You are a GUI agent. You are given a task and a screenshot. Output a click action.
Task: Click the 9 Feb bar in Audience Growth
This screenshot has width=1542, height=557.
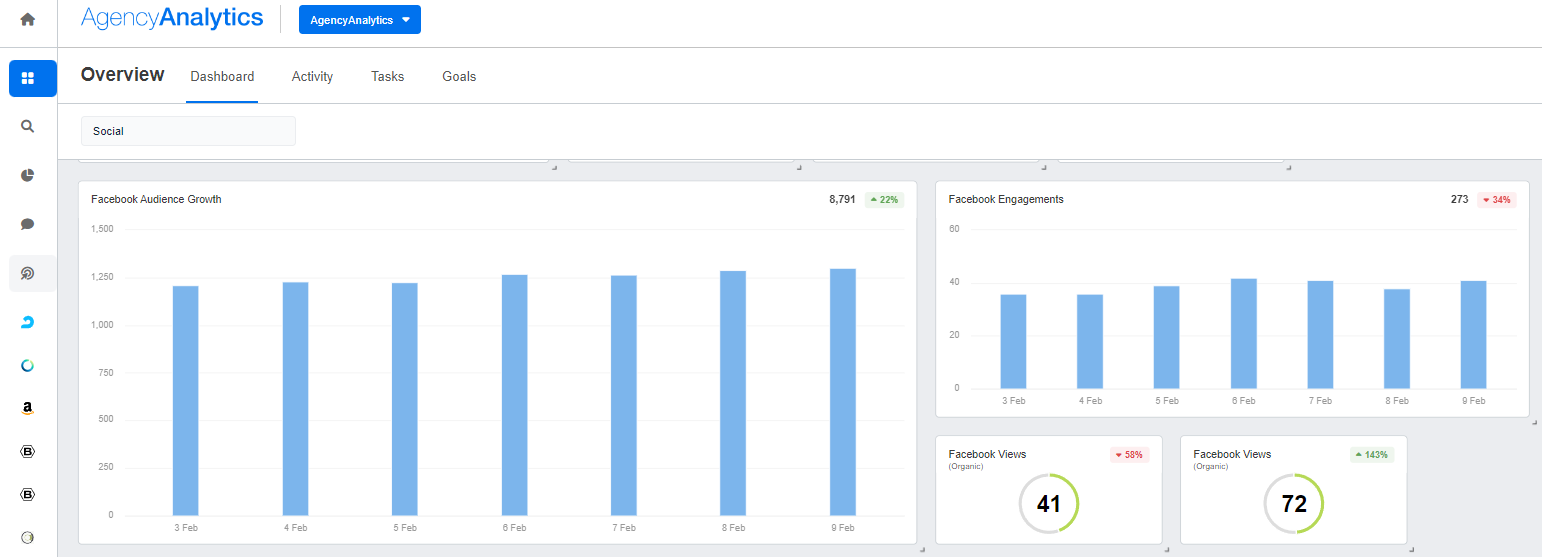click(x=842, y=391)
